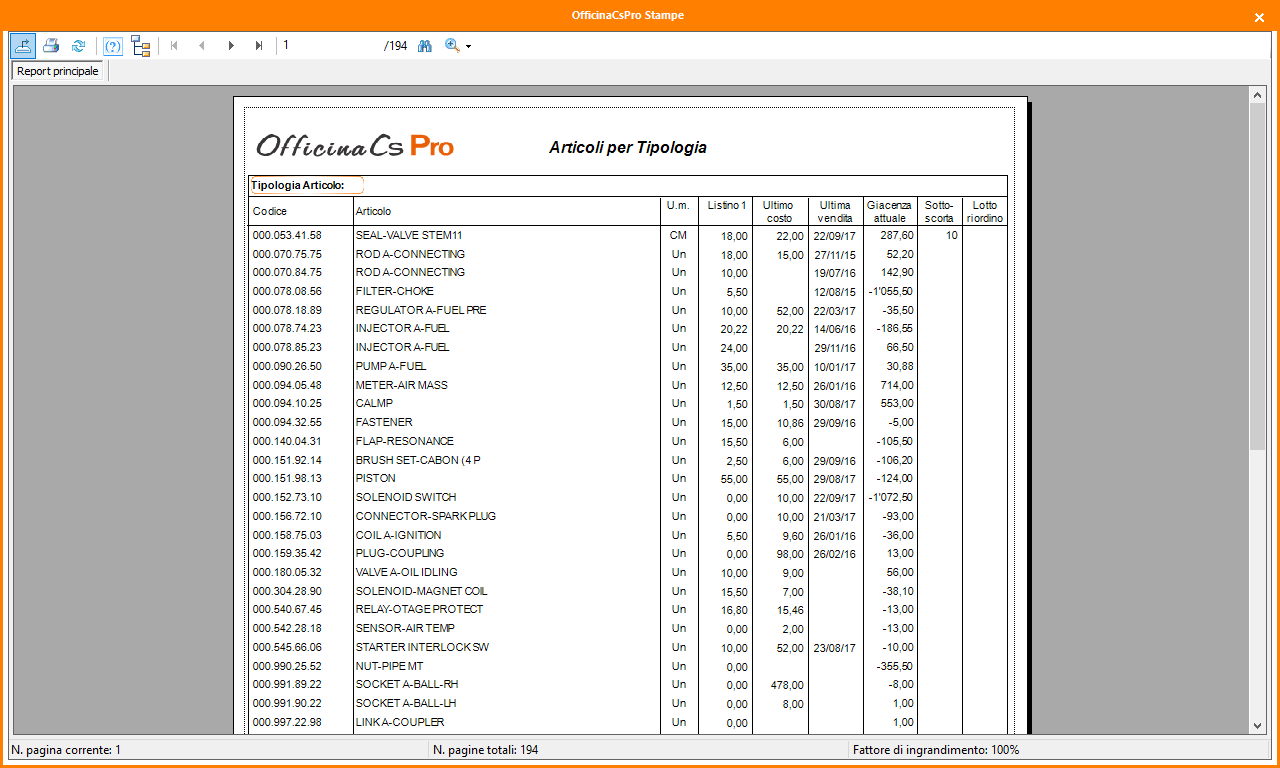This screenshot has height=768, width=1280.
Task: Click article PISTON
Action: coord(375,478)
